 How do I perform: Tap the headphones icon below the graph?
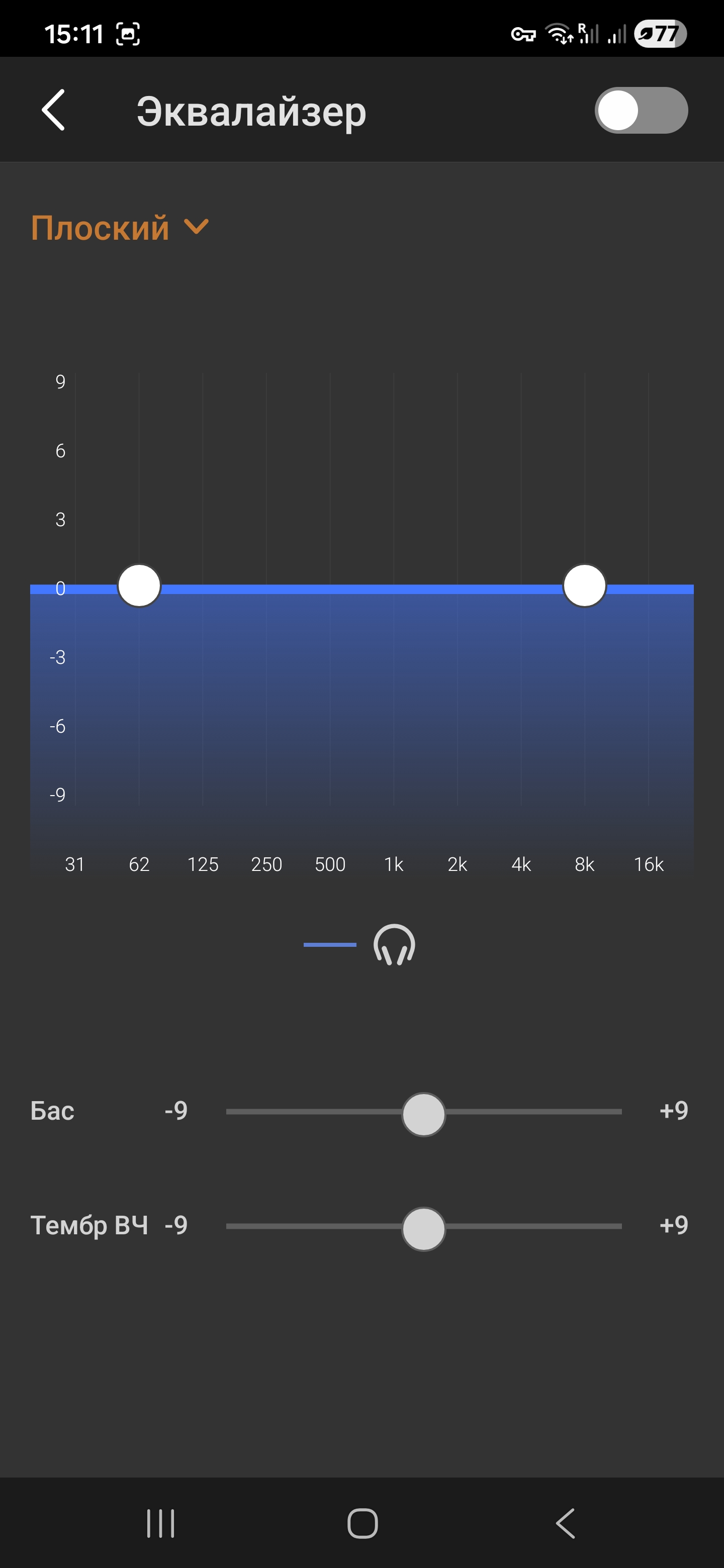394,945
